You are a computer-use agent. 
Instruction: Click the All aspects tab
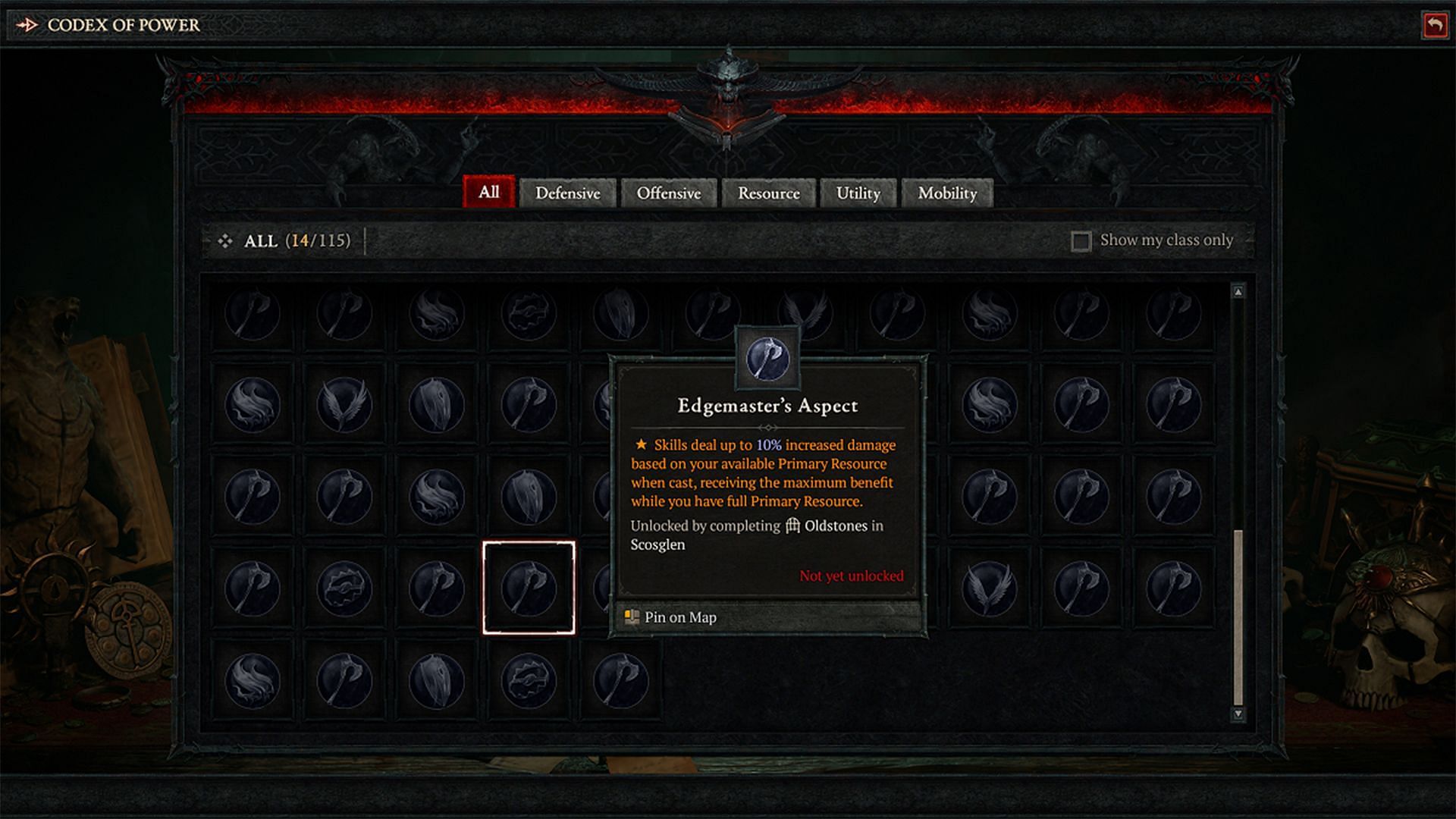pyautogui.click(x=490, y=192)
